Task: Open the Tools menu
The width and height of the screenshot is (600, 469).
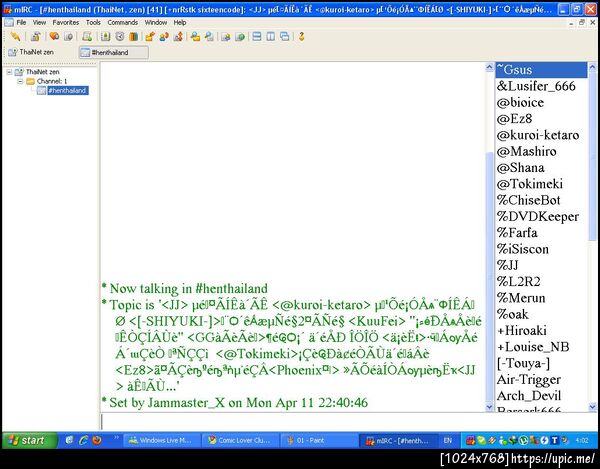Action: pos(93,23)
